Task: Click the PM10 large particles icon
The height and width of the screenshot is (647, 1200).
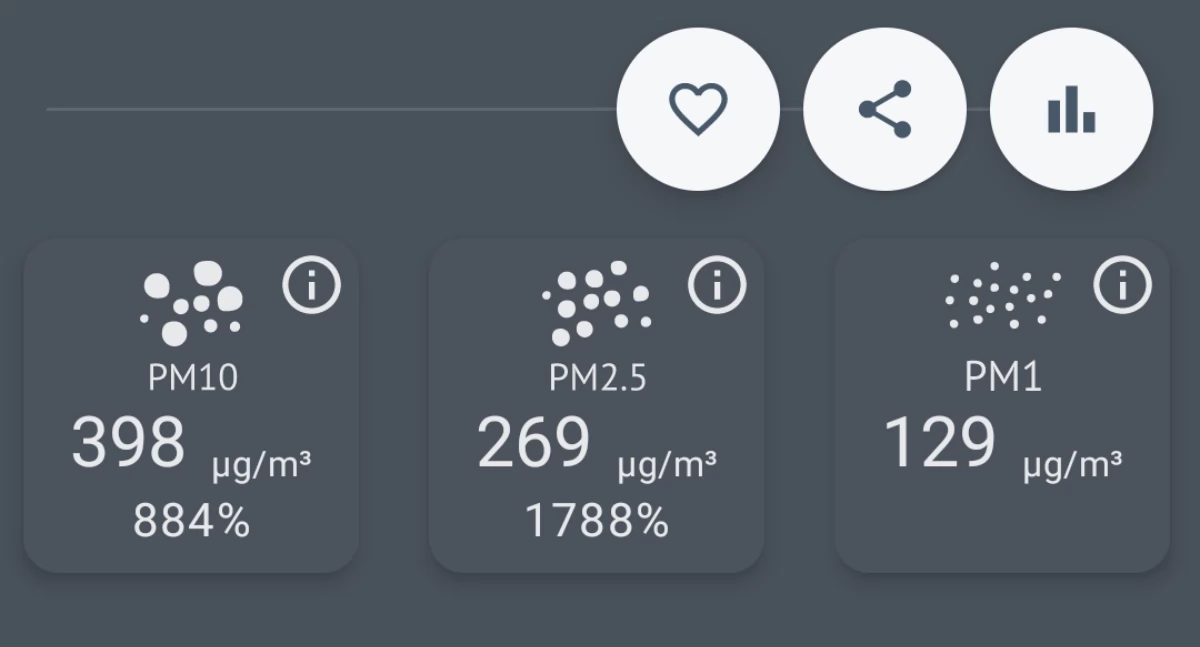Action: click(192, 302)
